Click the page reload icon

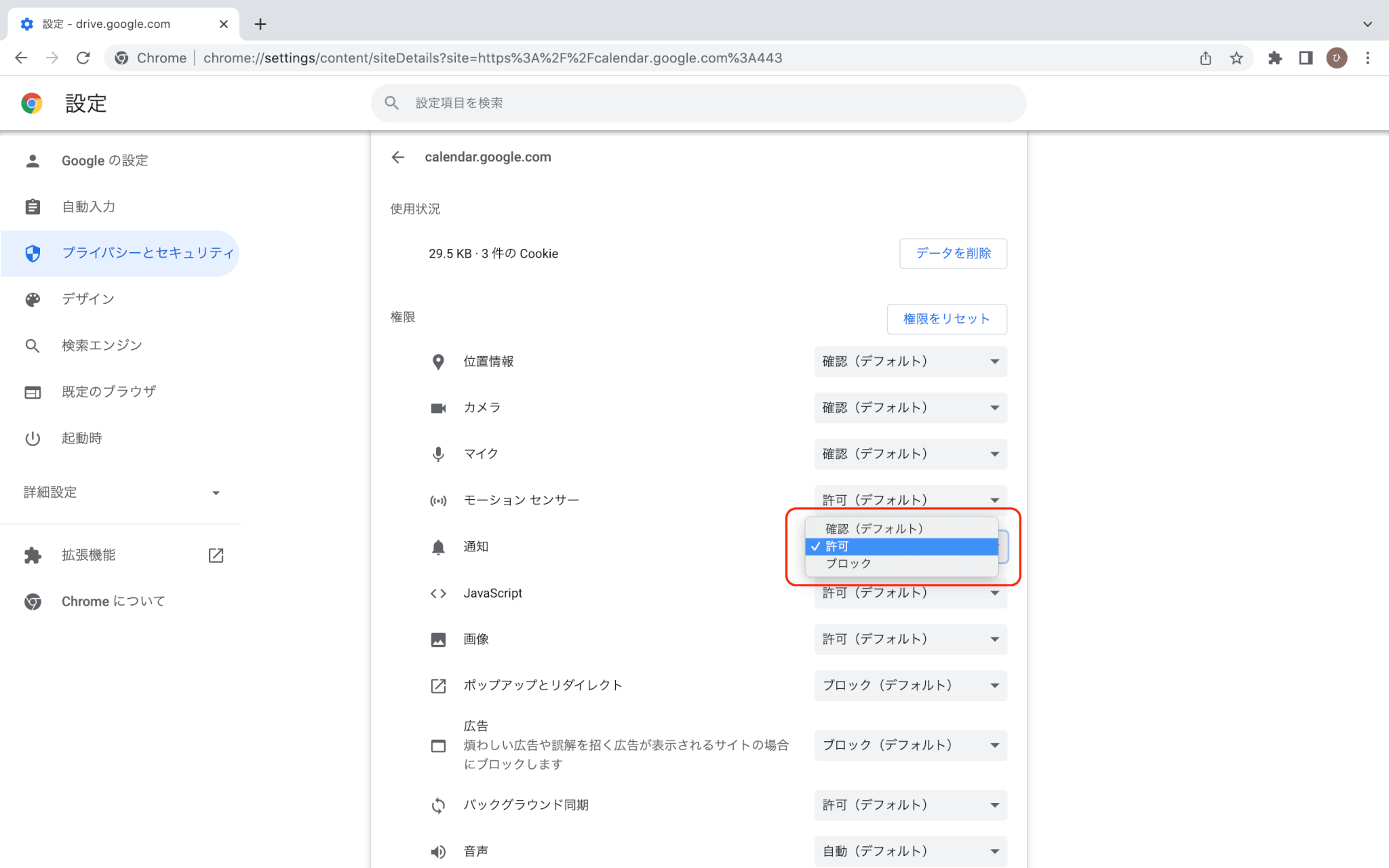click(x=83, y=58)
